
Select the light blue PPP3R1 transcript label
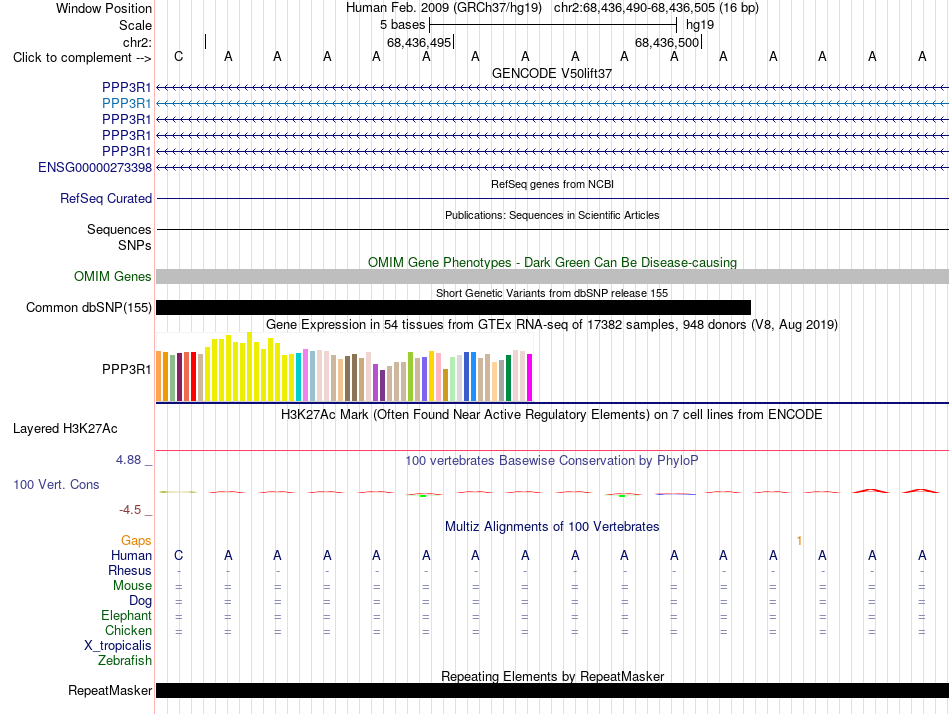coord(126,103)
